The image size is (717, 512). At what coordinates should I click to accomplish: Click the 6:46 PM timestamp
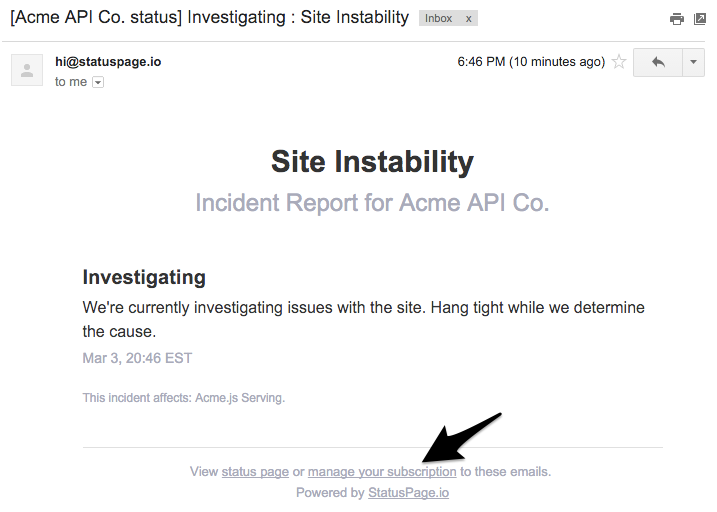pos(531,62)
